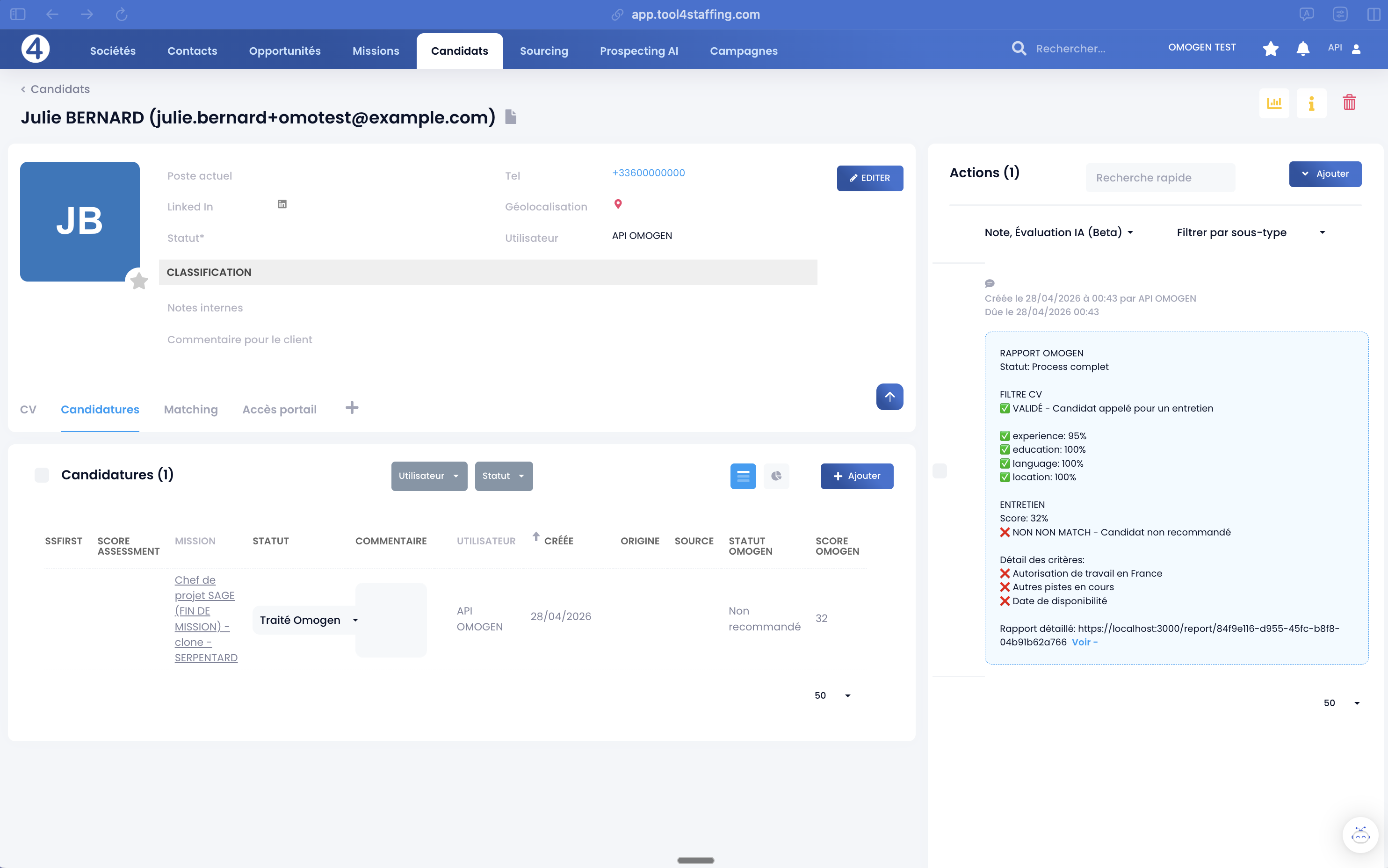
Task: Mark candidate favorite with avatar star
Action: (139, 281)
